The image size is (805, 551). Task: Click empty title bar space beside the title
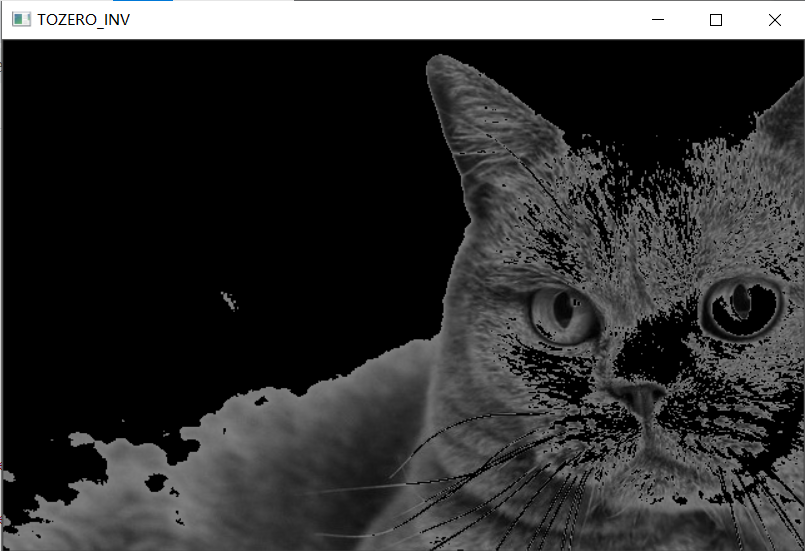(x=380, y=20)
